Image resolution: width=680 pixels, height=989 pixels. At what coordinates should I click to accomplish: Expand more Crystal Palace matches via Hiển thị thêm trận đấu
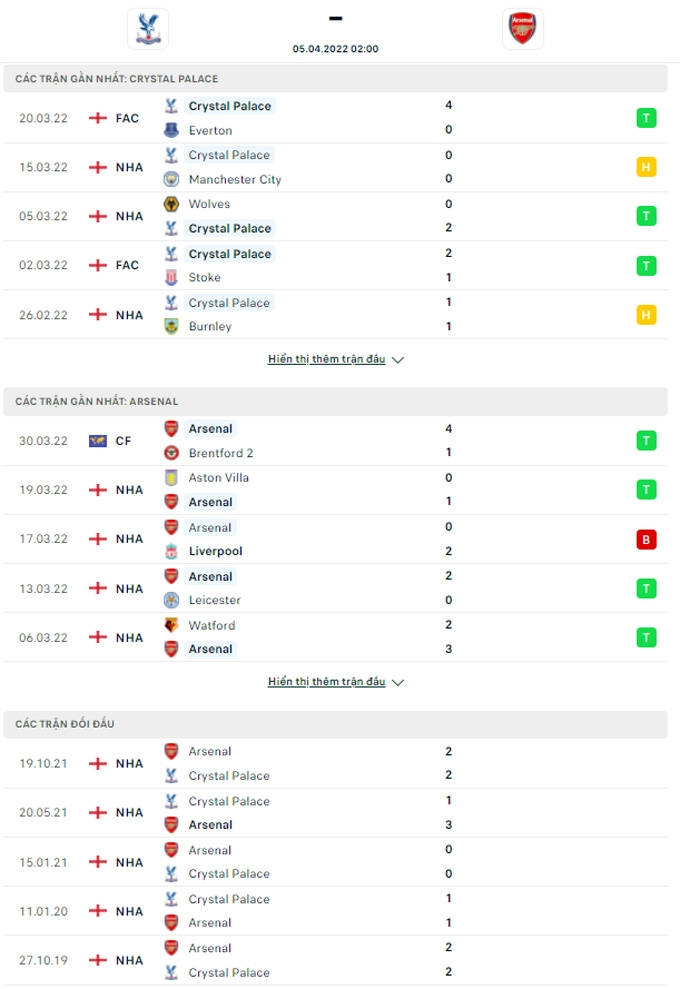click(x=330, y=359)
